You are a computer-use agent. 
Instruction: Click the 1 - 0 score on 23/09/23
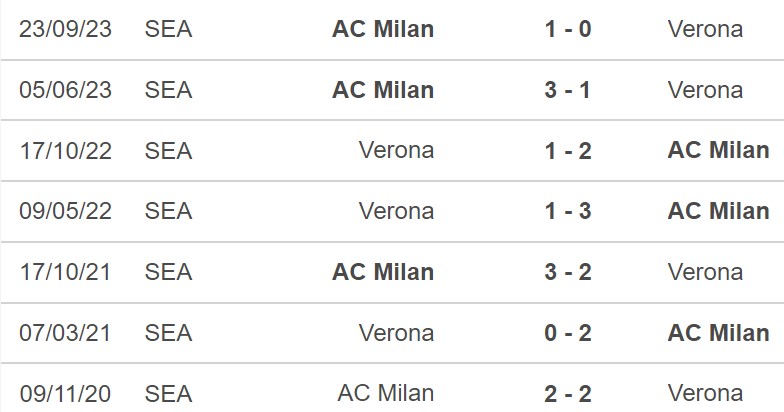568,29
